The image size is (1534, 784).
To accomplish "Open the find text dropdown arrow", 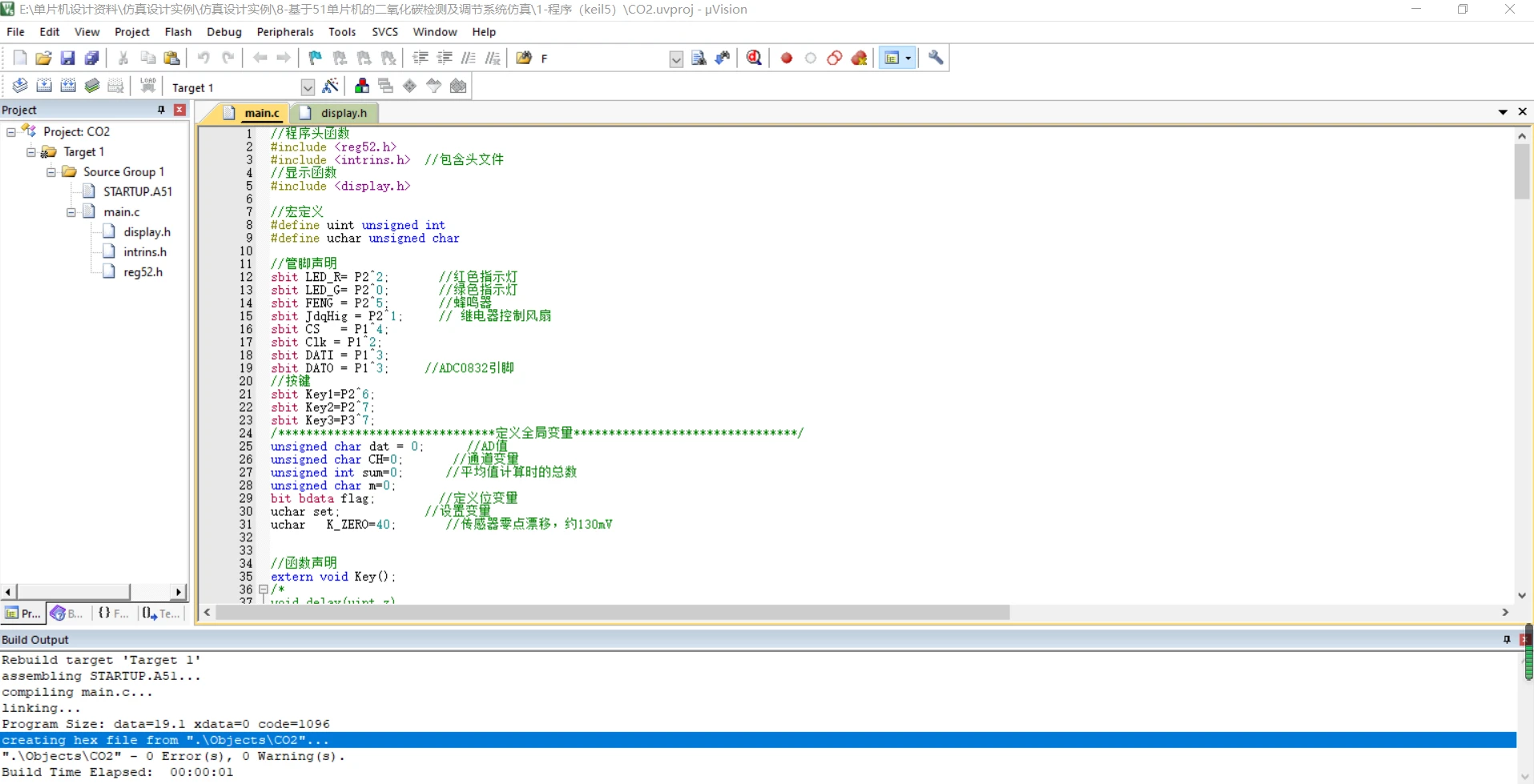I will pos(676,58).
